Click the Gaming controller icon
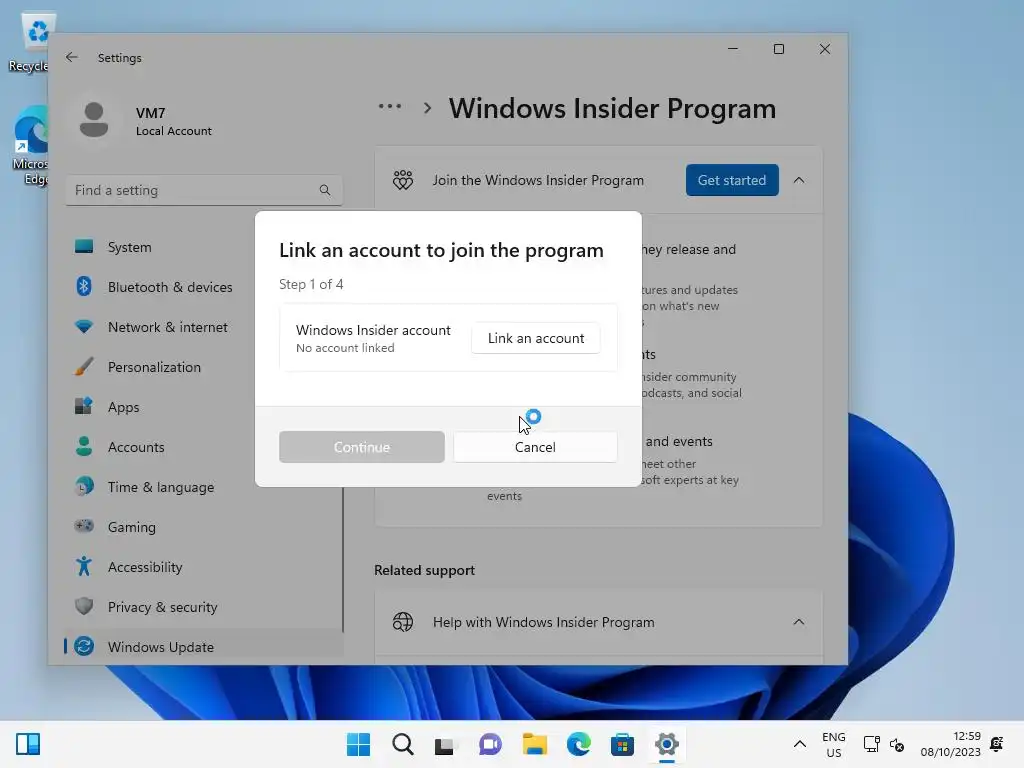 click(84, 526)
